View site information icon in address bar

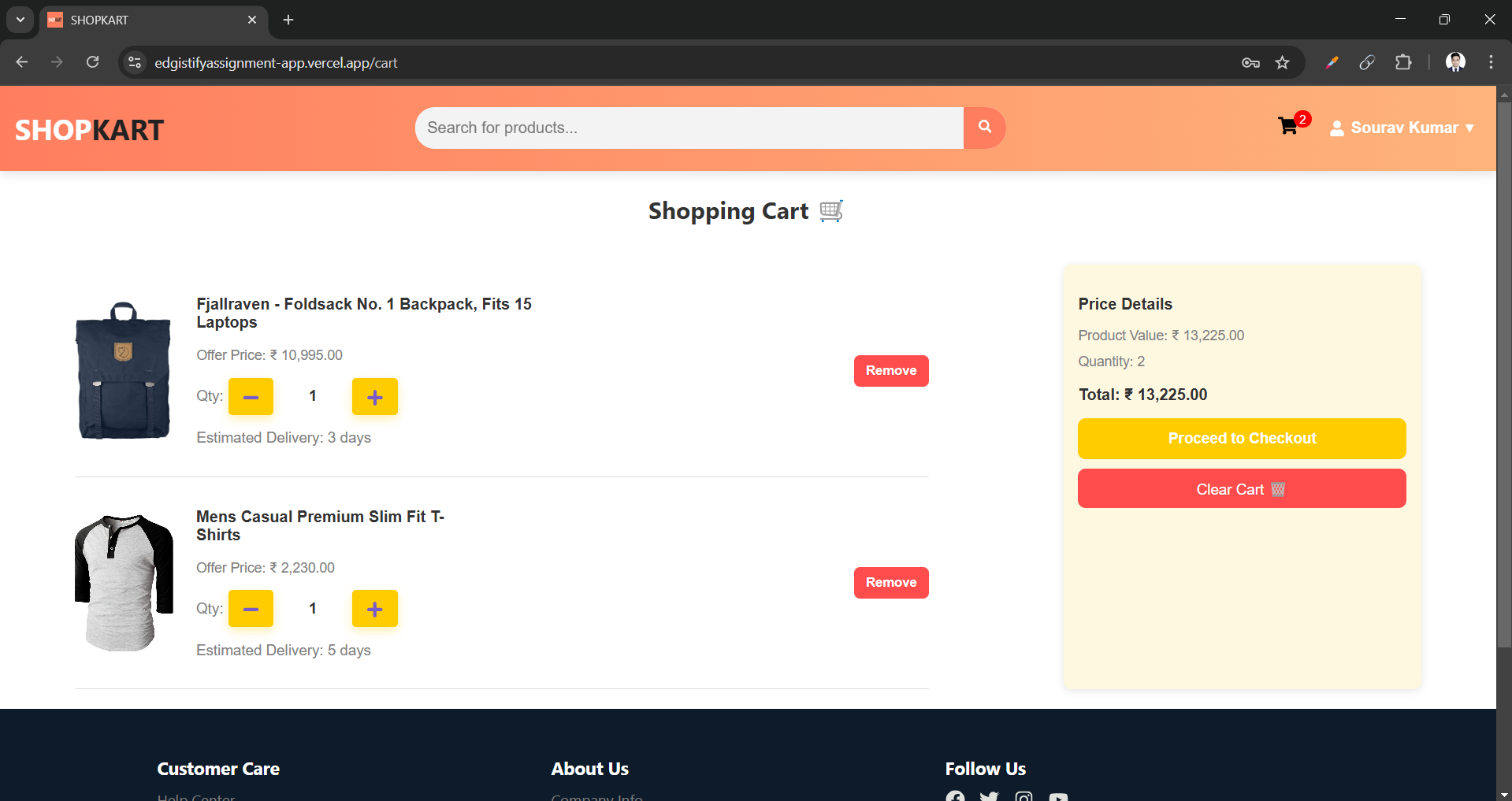135,62
